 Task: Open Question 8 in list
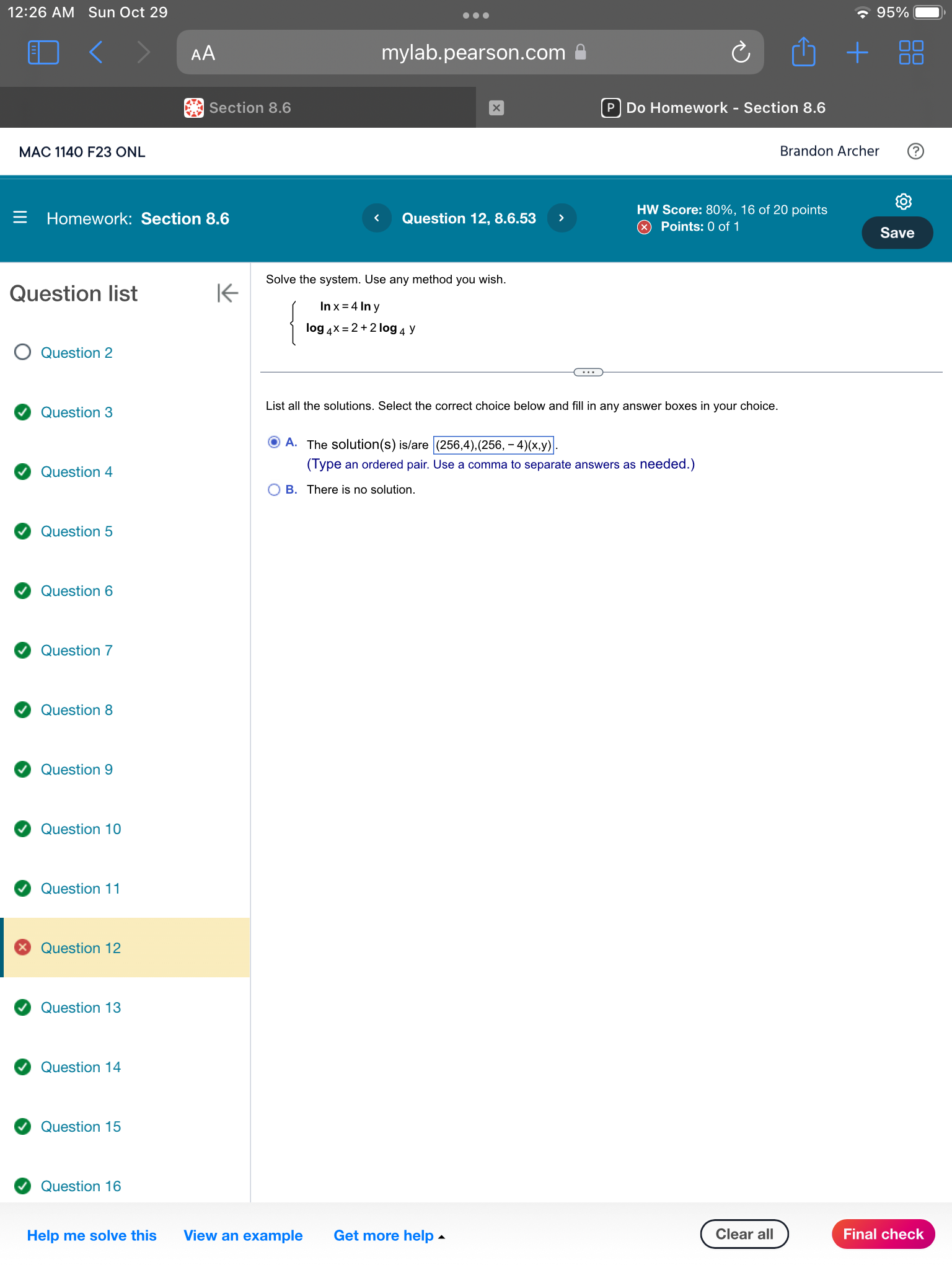[x=77, y=710]
